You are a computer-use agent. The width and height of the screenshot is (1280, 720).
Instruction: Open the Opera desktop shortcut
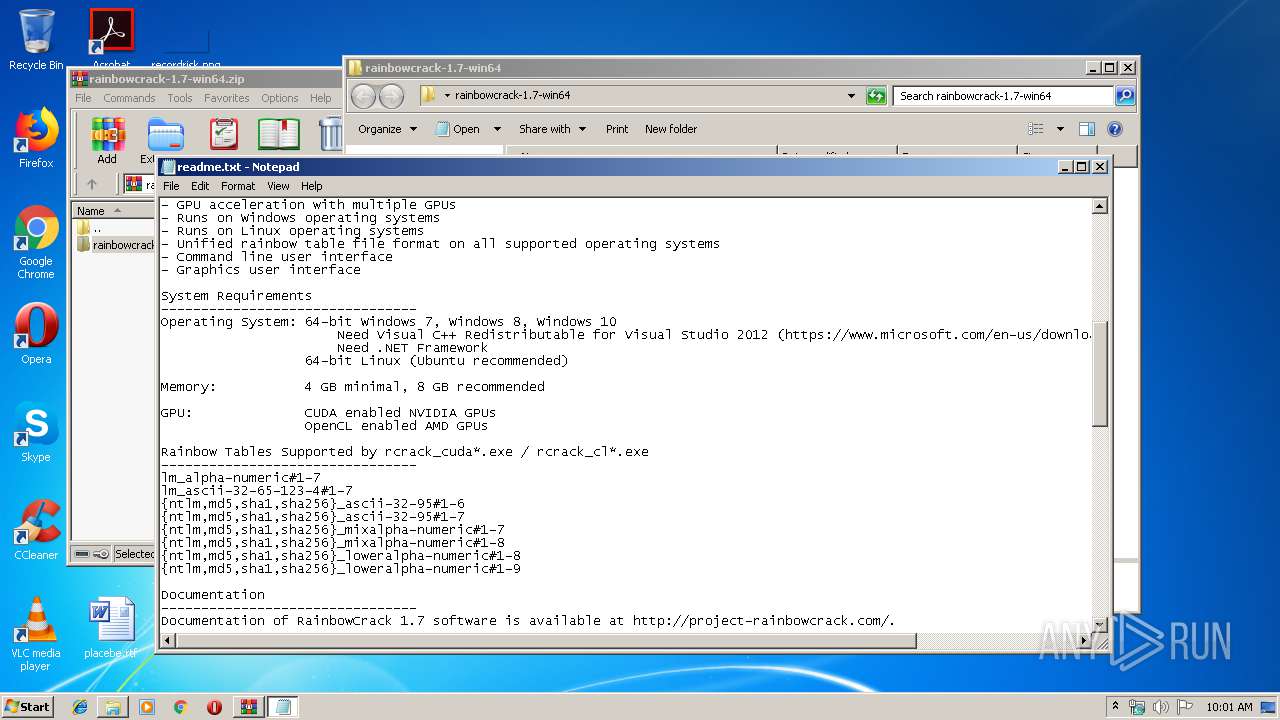[36, 335]
